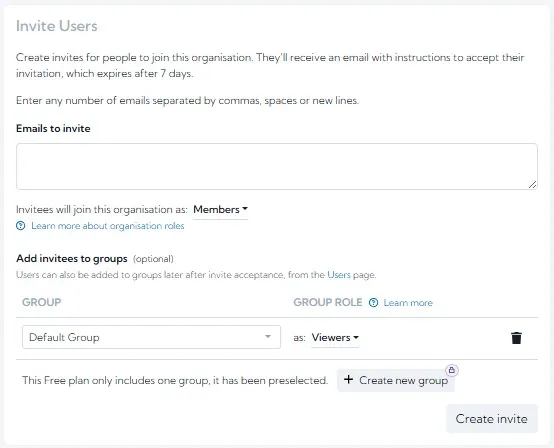Click the Create new group button
Image resolution: width=554 pixels, height=448 pixels.
point(396,381)
